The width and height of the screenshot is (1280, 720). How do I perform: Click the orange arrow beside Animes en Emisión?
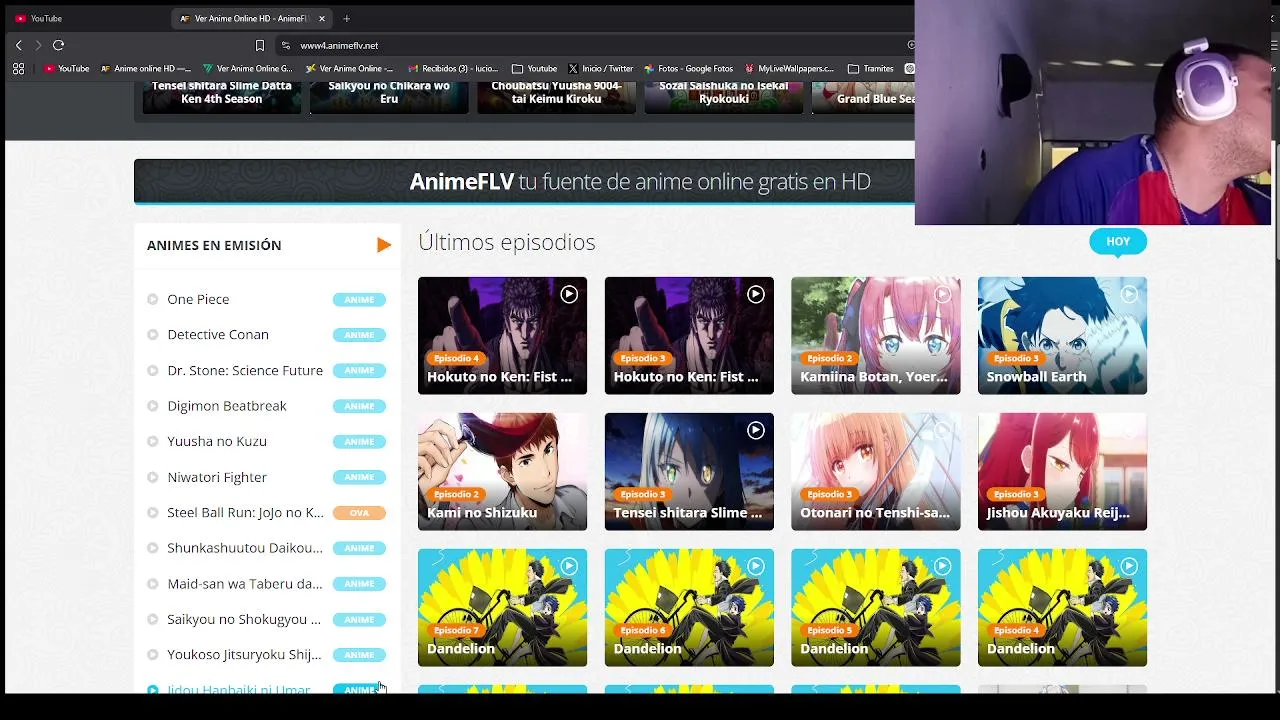click(x=384, y=245)
